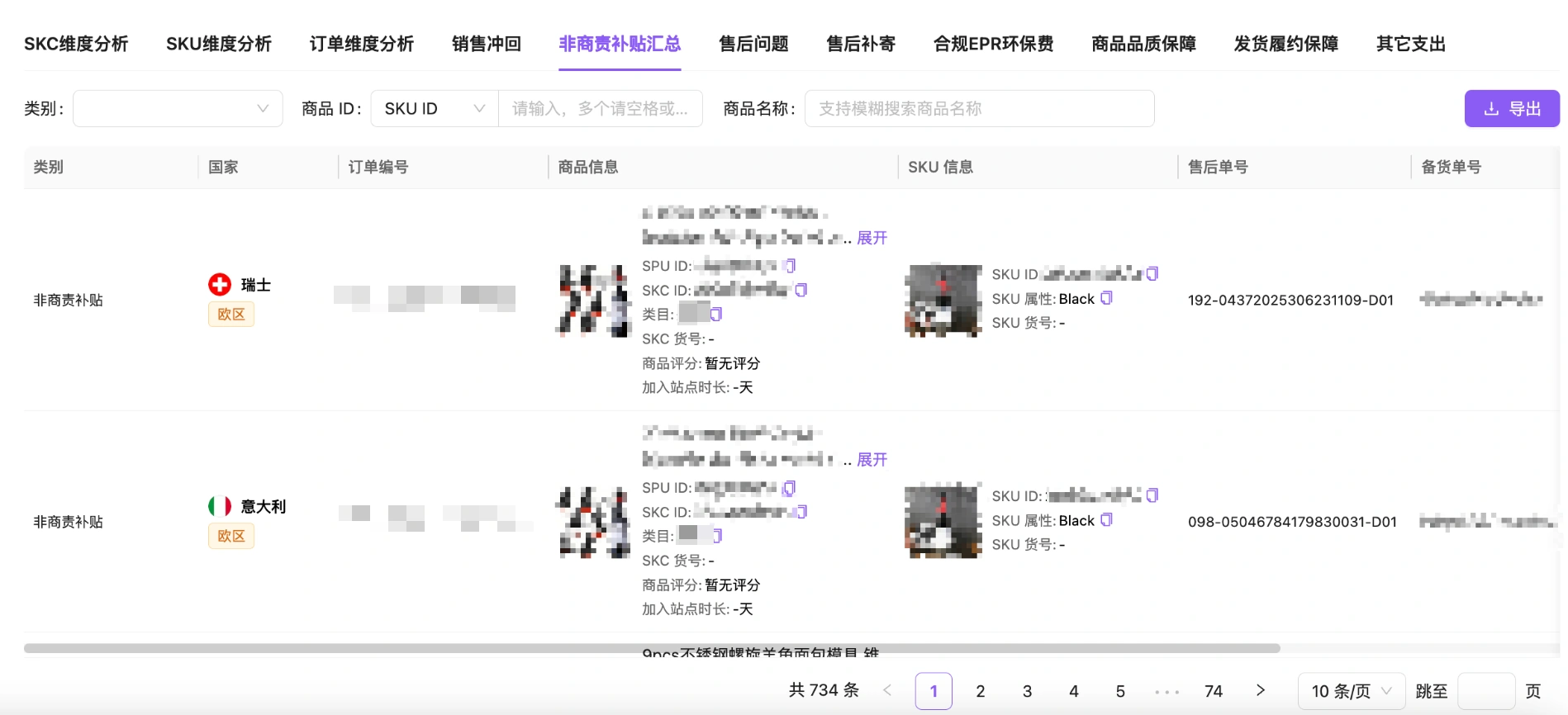Open the 其它支出 tab
The width and height of the screenshot is (1568, 715).
[1411, 44]
